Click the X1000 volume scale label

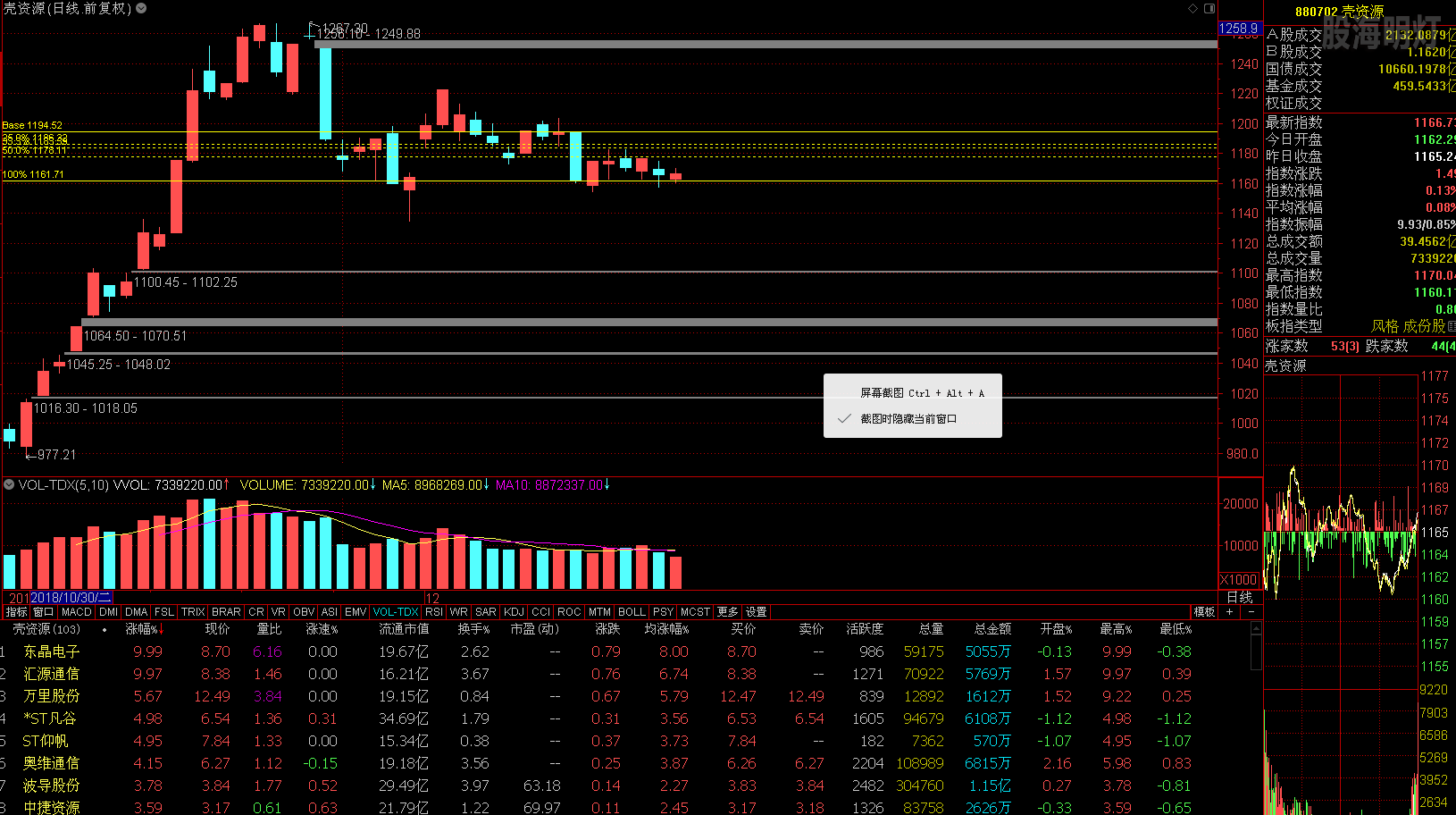1239,580
